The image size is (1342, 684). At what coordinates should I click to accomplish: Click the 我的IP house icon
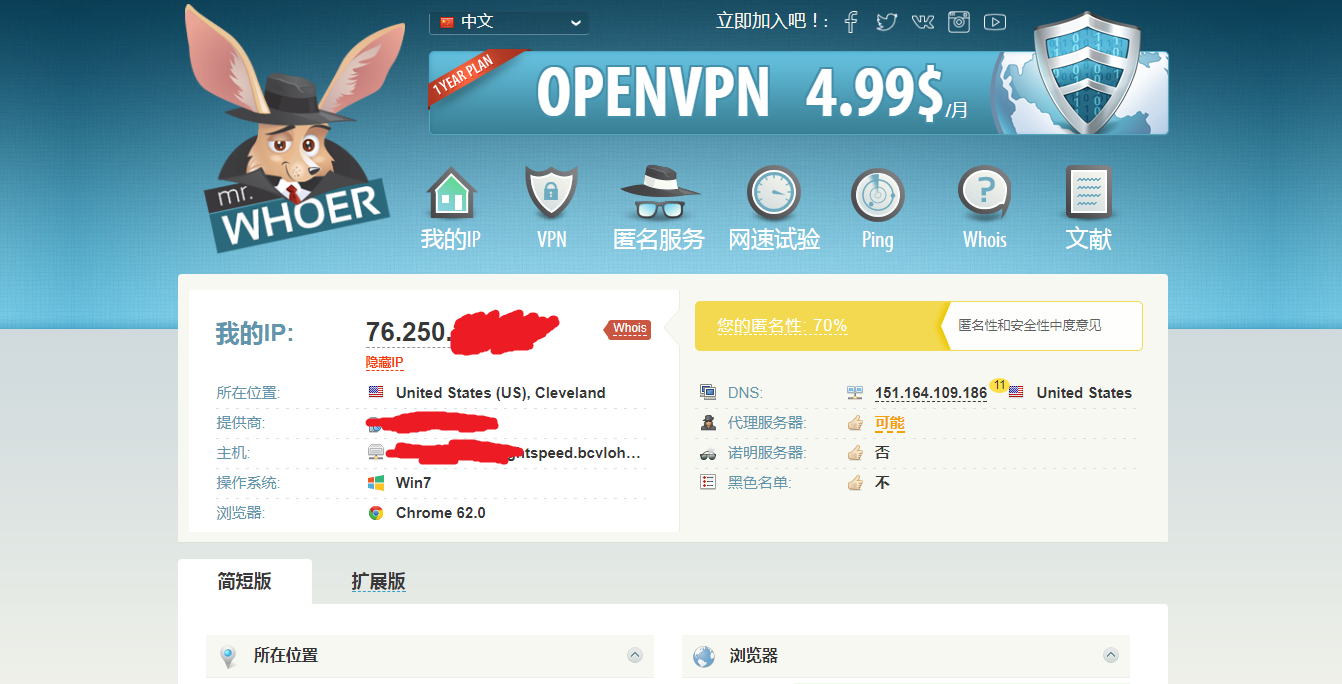tap(451, 193)
